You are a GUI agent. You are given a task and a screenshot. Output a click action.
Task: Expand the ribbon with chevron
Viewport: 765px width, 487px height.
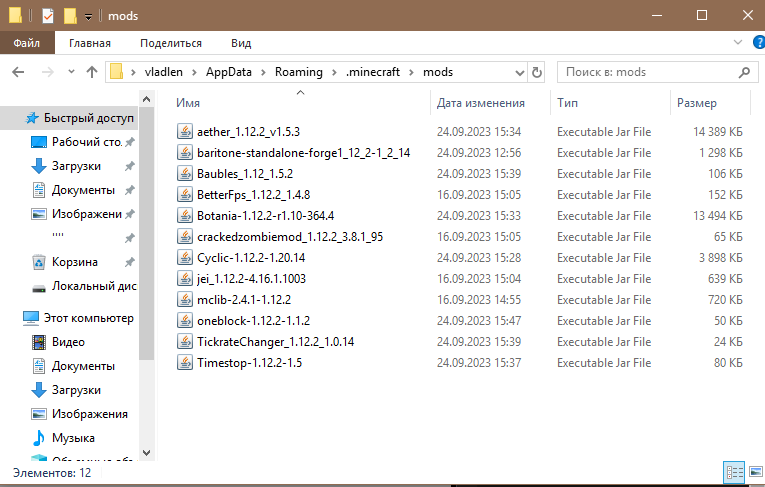point(738,42)
